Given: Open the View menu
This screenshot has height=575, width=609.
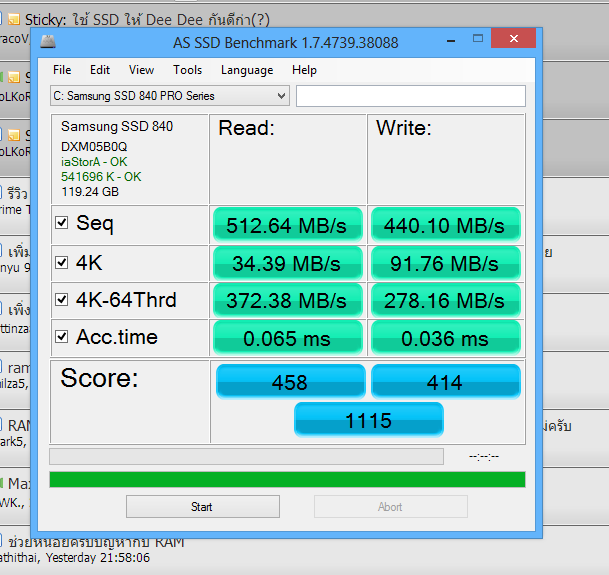Looking at the screenshot, I should (141, 70).
